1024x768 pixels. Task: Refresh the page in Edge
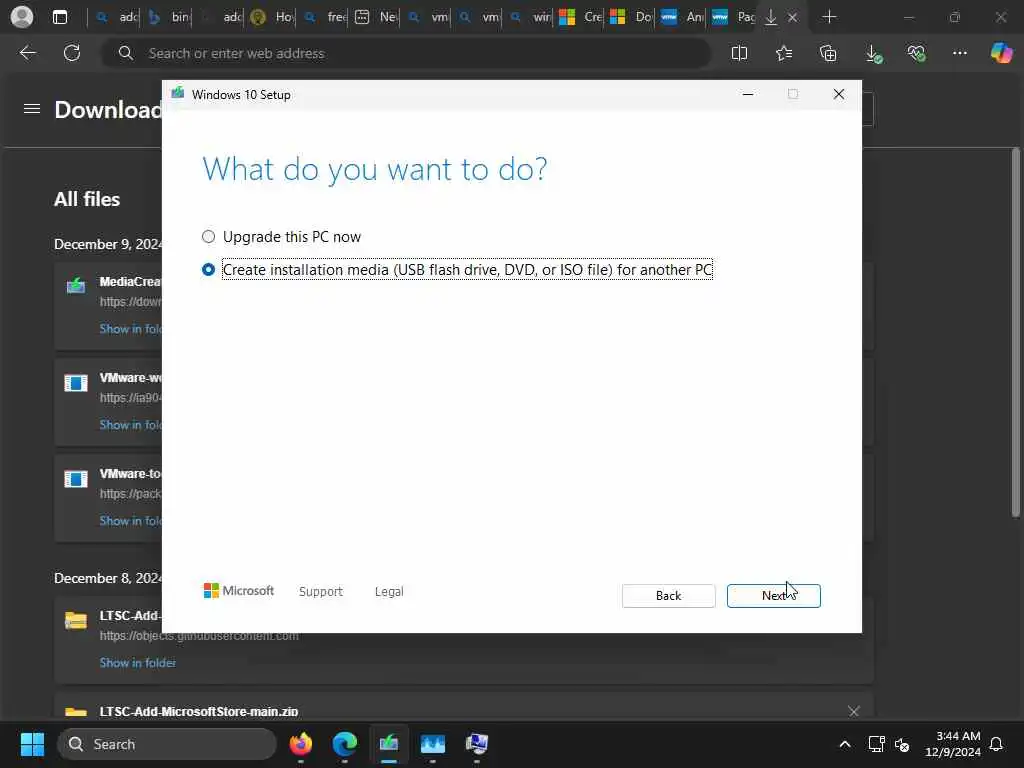(x=72, y=53)
